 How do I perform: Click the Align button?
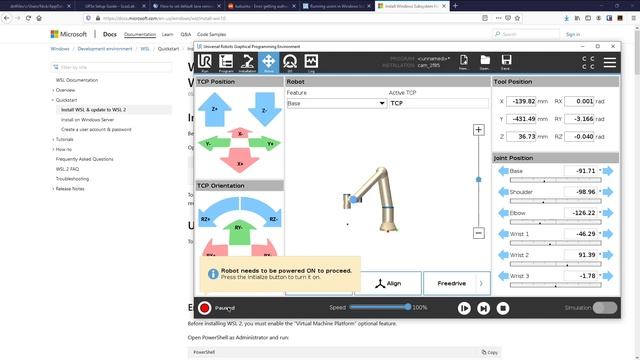tap(388, 283)
